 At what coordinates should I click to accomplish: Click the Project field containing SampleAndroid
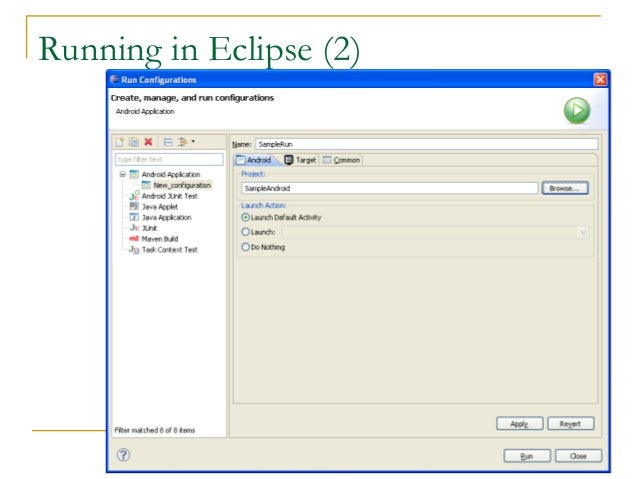(389, 188)
